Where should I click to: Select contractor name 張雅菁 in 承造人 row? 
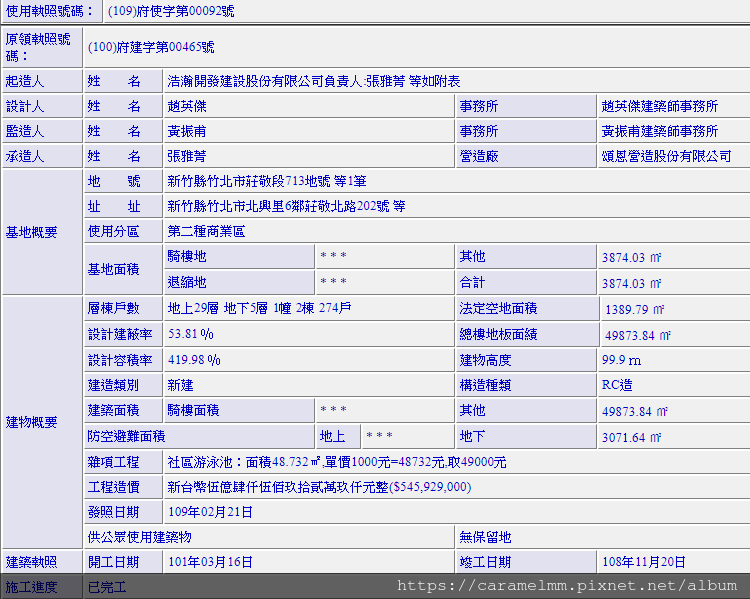[x=187, y=156]
